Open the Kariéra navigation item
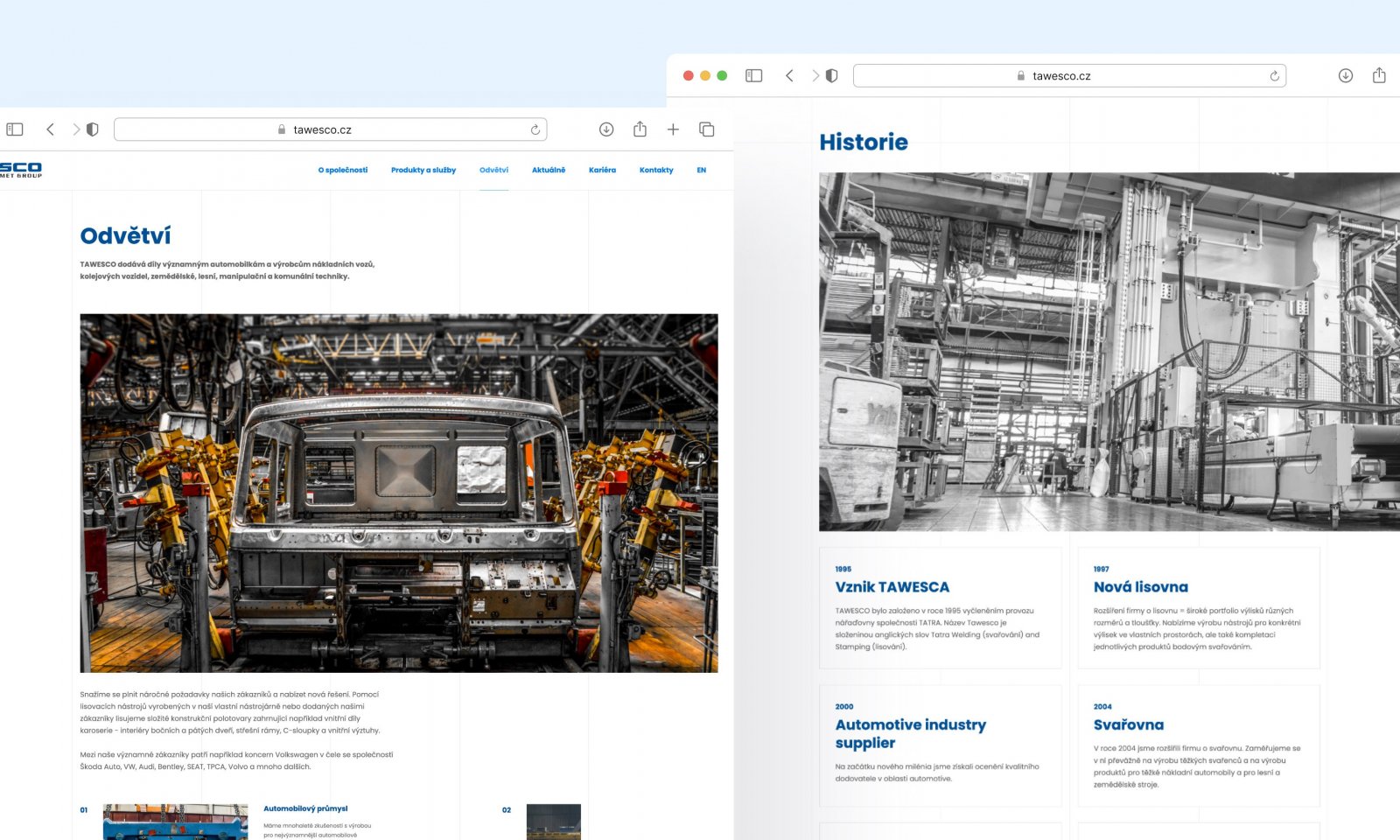This screenshot has height=840, width=1400. point(602,170)
